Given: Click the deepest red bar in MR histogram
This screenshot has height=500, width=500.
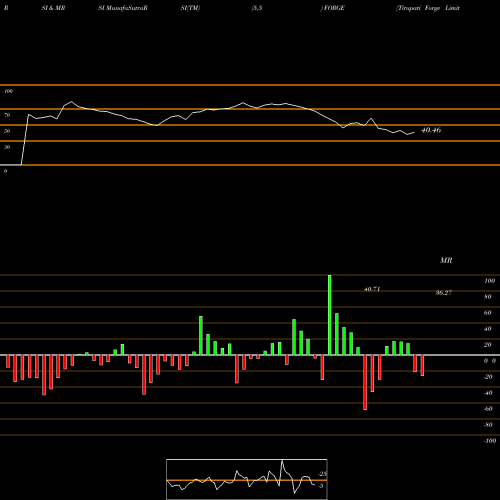Looking at the screenshot, I should (x=365, y=382).
